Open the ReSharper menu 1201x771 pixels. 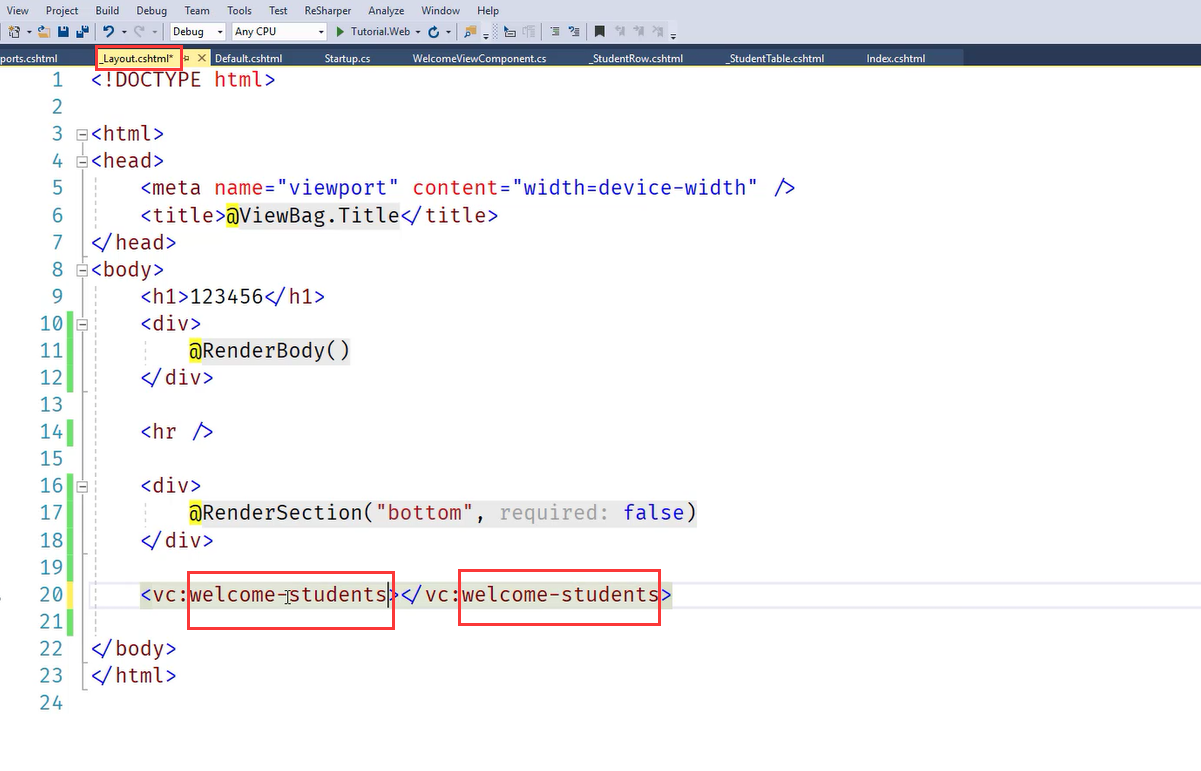pyautogui.click(x=327, y=10)
